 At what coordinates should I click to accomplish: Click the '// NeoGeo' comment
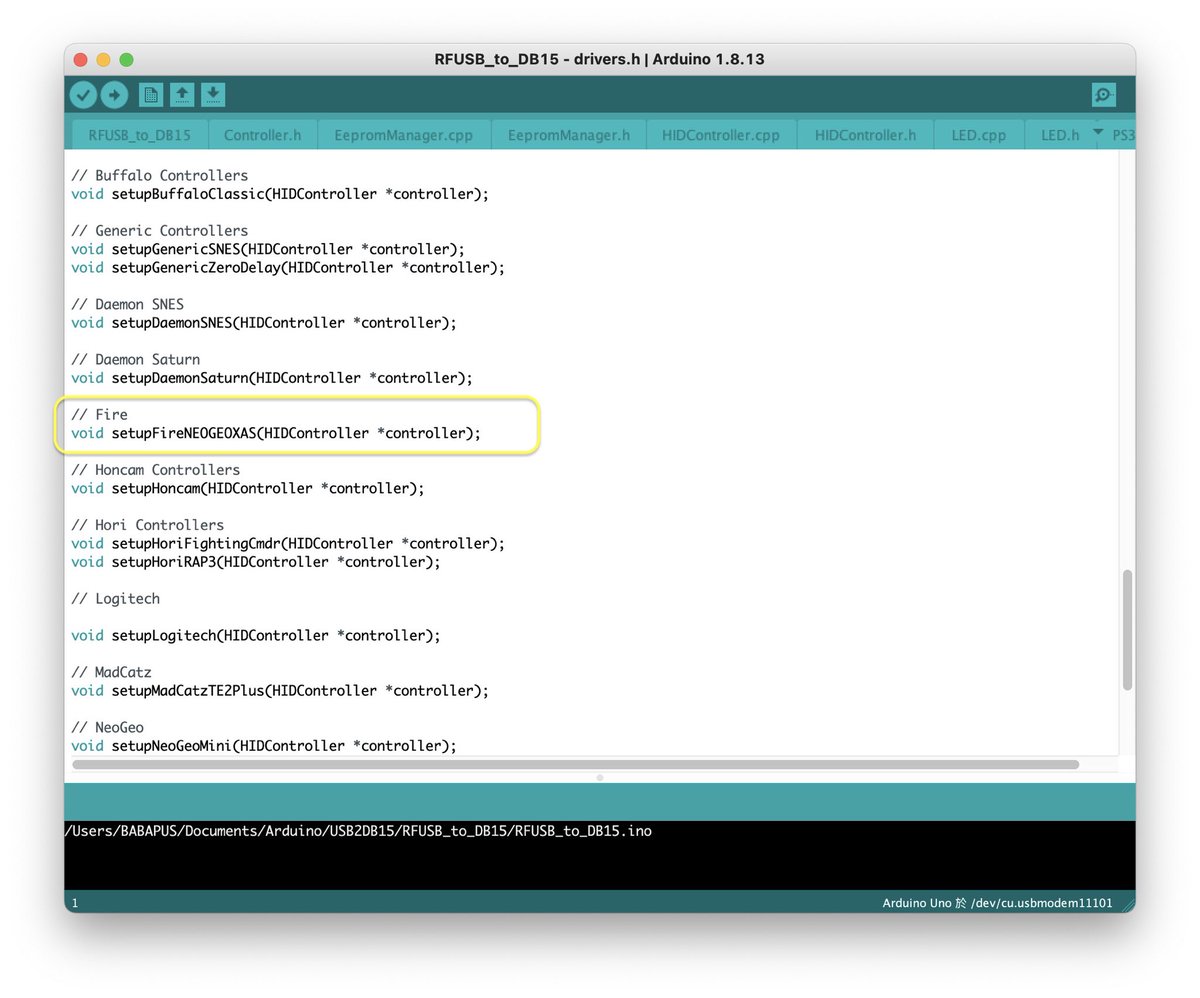tap(108, 727)
